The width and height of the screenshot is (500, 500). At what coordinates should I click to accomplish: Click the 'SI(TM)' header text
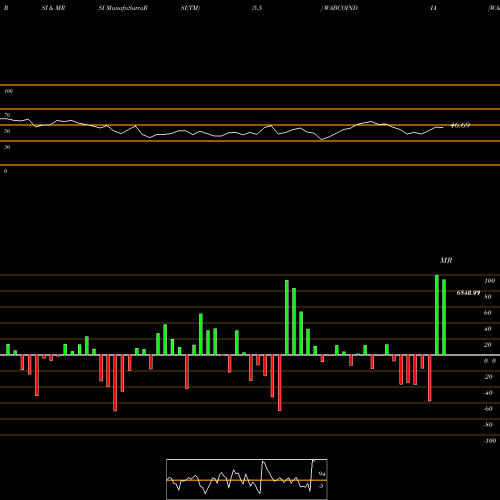[x=190, y=8]
